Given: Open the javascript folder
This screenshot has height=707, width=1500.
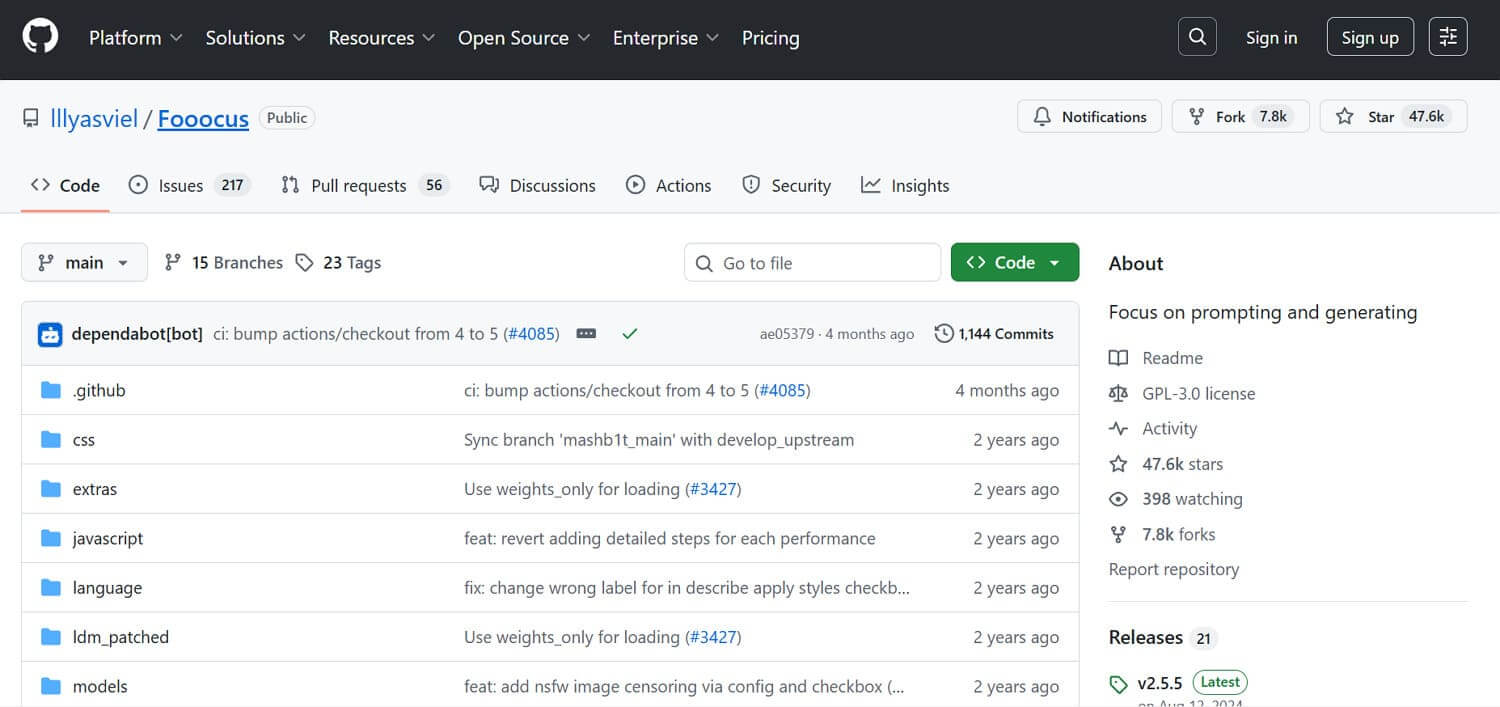Looking at the screenshot, I should [x=107, y=539].
